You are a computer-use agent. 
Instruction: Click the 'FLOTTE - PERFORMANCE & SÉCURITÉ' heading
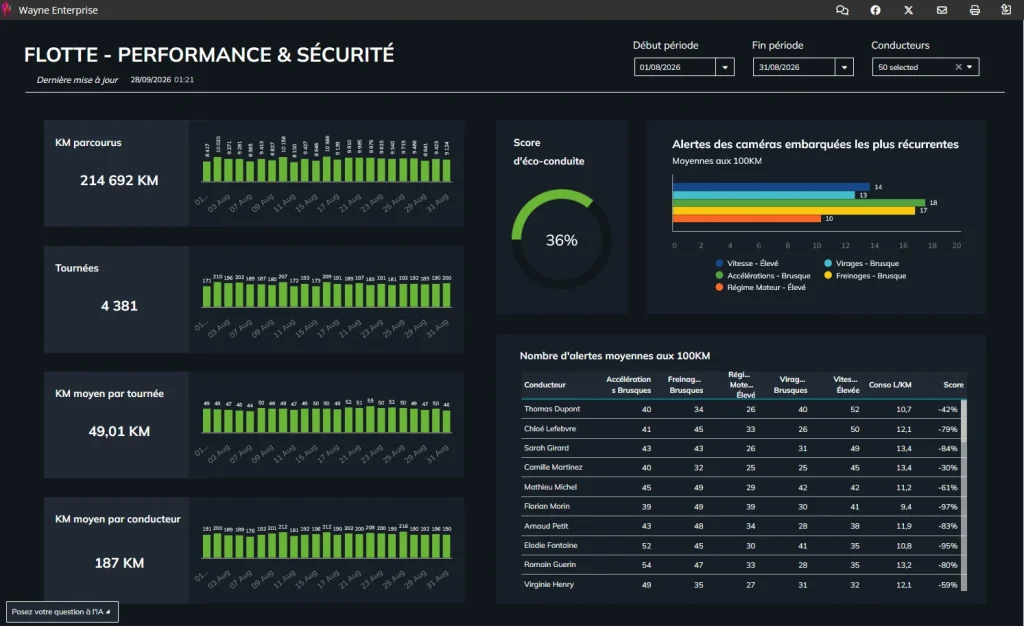(x=209, y=55)
